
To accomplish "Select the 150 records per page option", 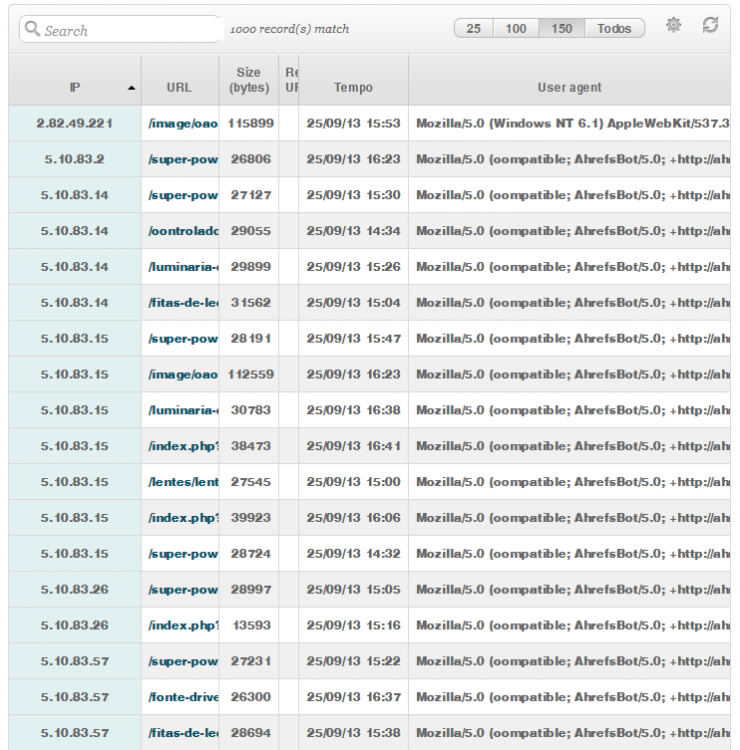I will pos(560,30).
